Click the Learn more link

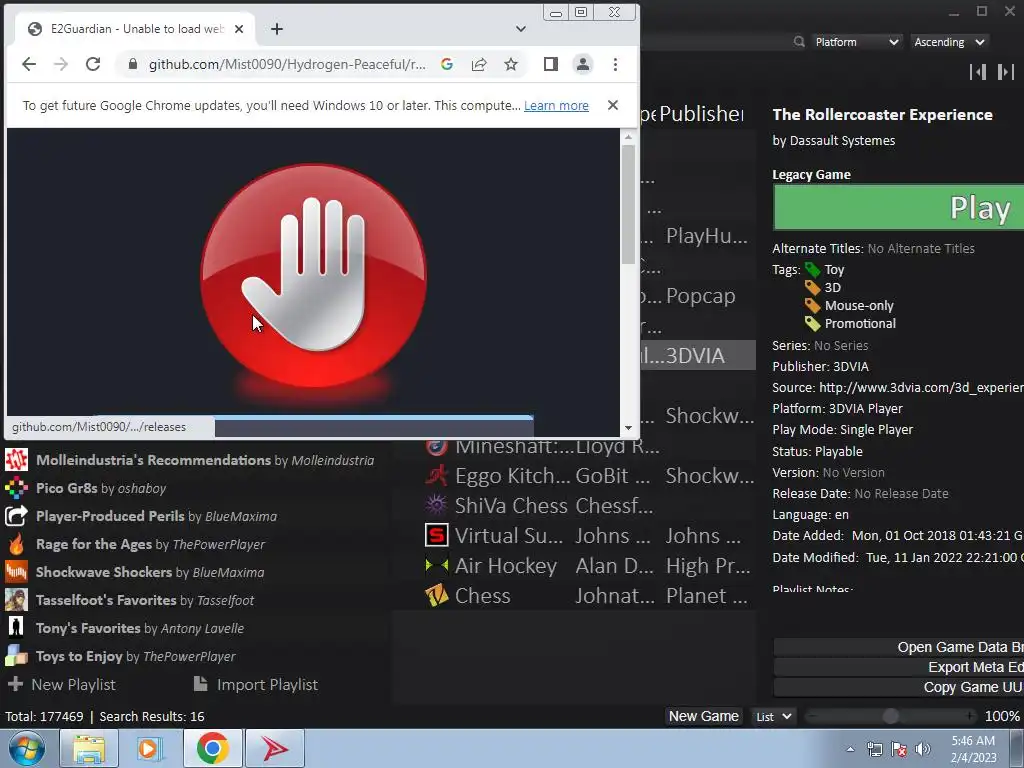tap(556, 105)
